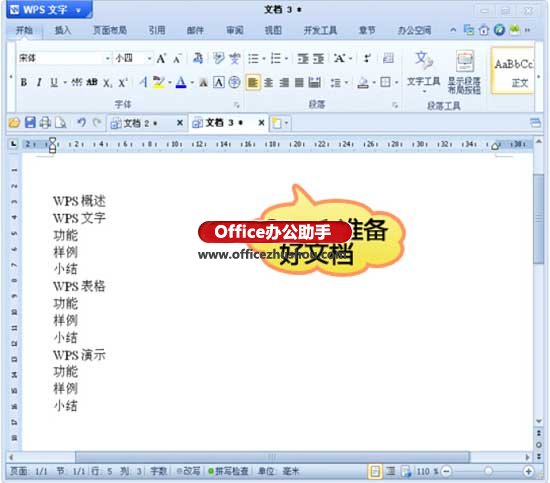Expand the 宋体 font name dropdown
This screenshot has width=550, height=483.
pos(107,58)
